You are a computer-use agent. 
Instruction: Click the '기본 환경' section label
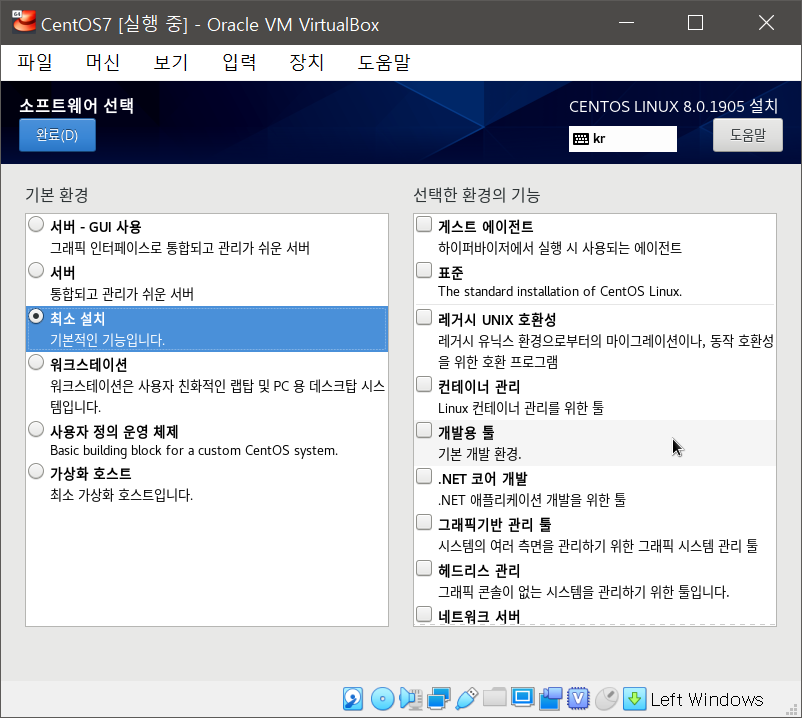click(x=57, y=195)
